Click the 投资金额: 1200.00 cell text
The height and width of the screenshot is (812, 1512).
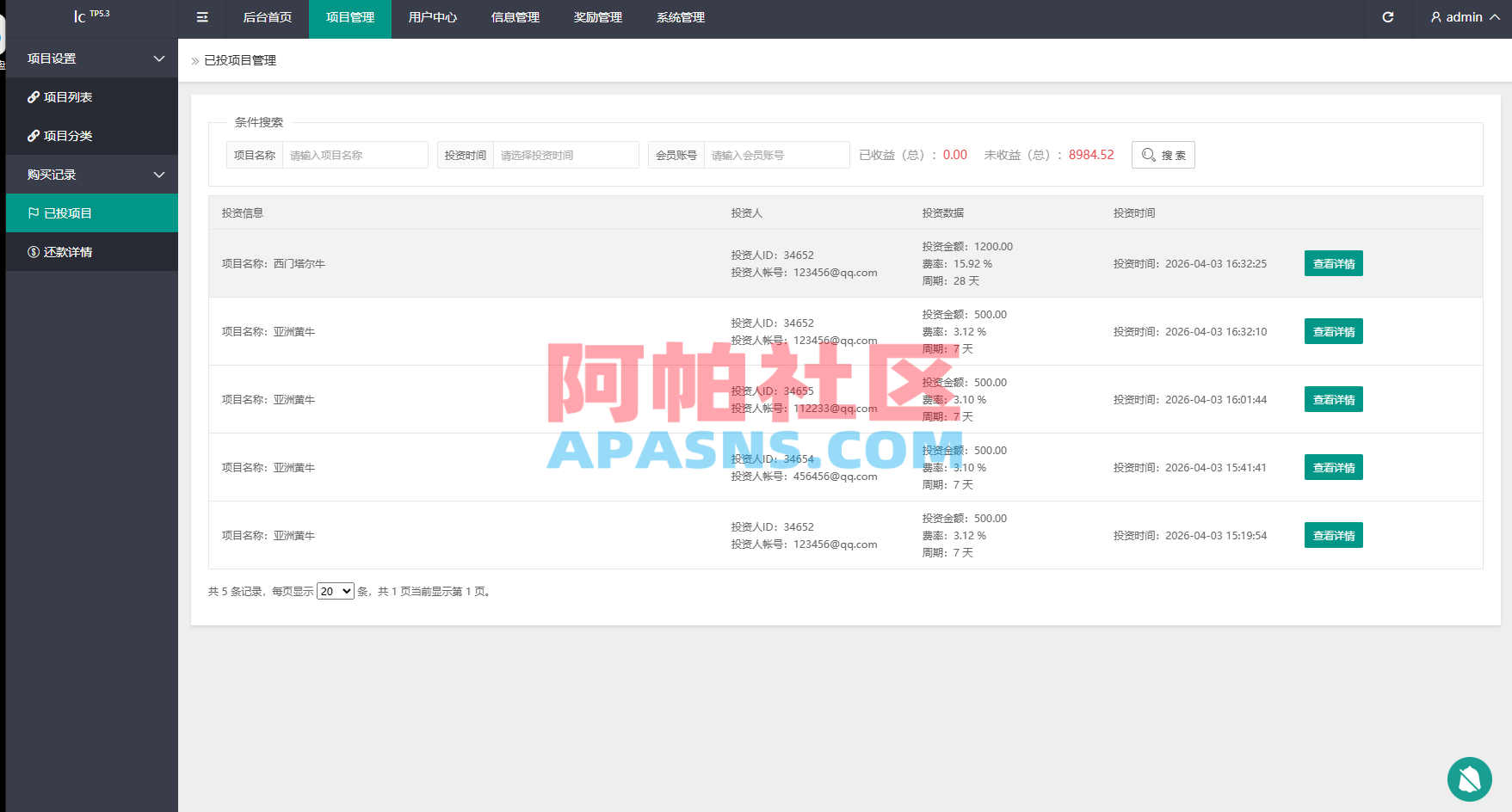pyautogui.click(x=967, y=246)
